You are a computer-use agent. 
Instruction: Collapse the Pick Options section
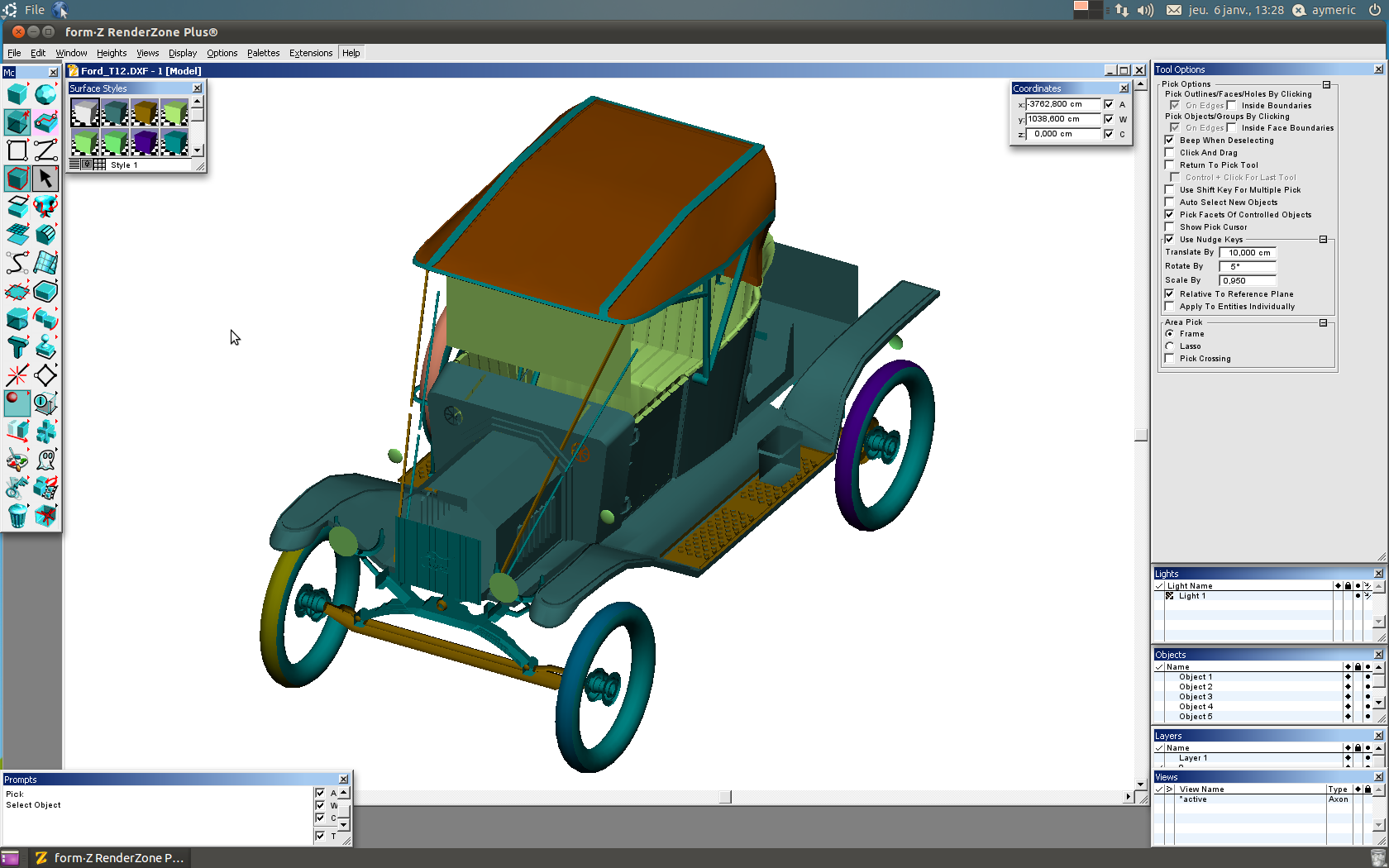(1326, 84)
